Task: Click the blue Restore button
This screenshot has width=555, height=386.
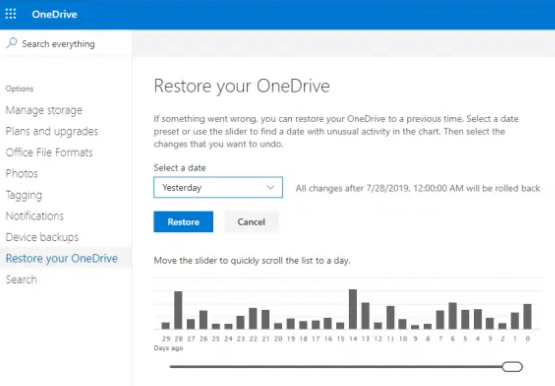Action: (183, 222)
